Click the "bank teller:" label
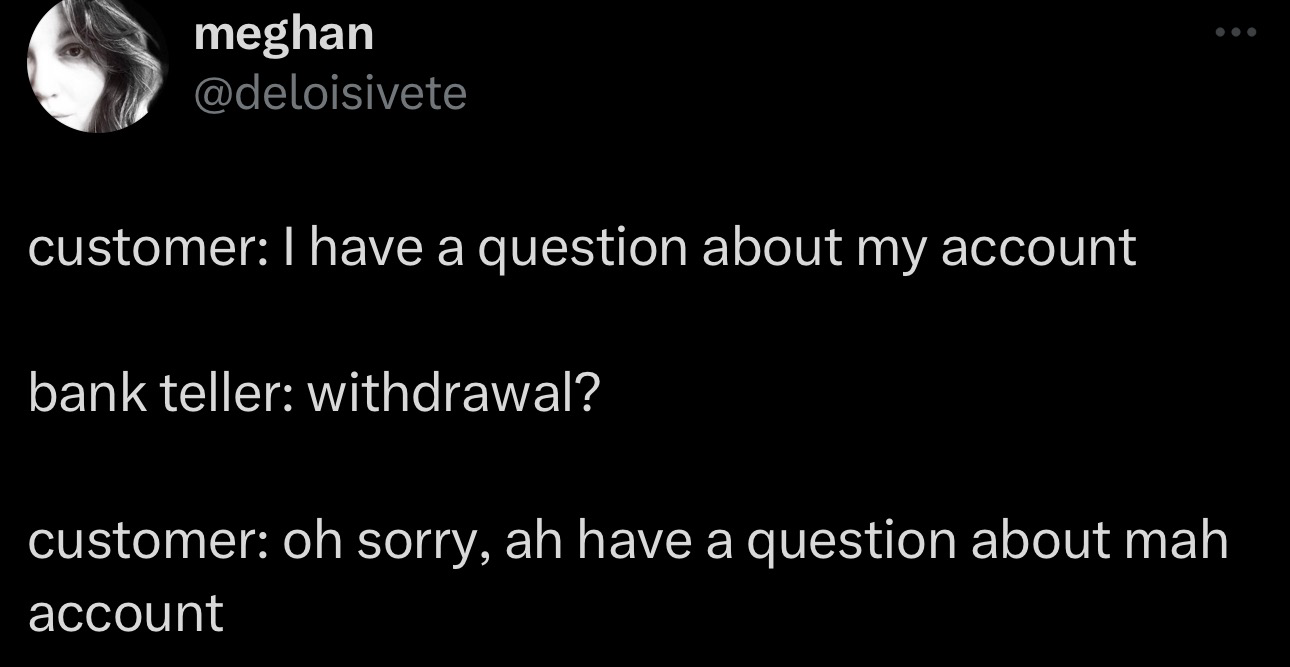The image size is (1290, 667). click(x=160, y=395)
